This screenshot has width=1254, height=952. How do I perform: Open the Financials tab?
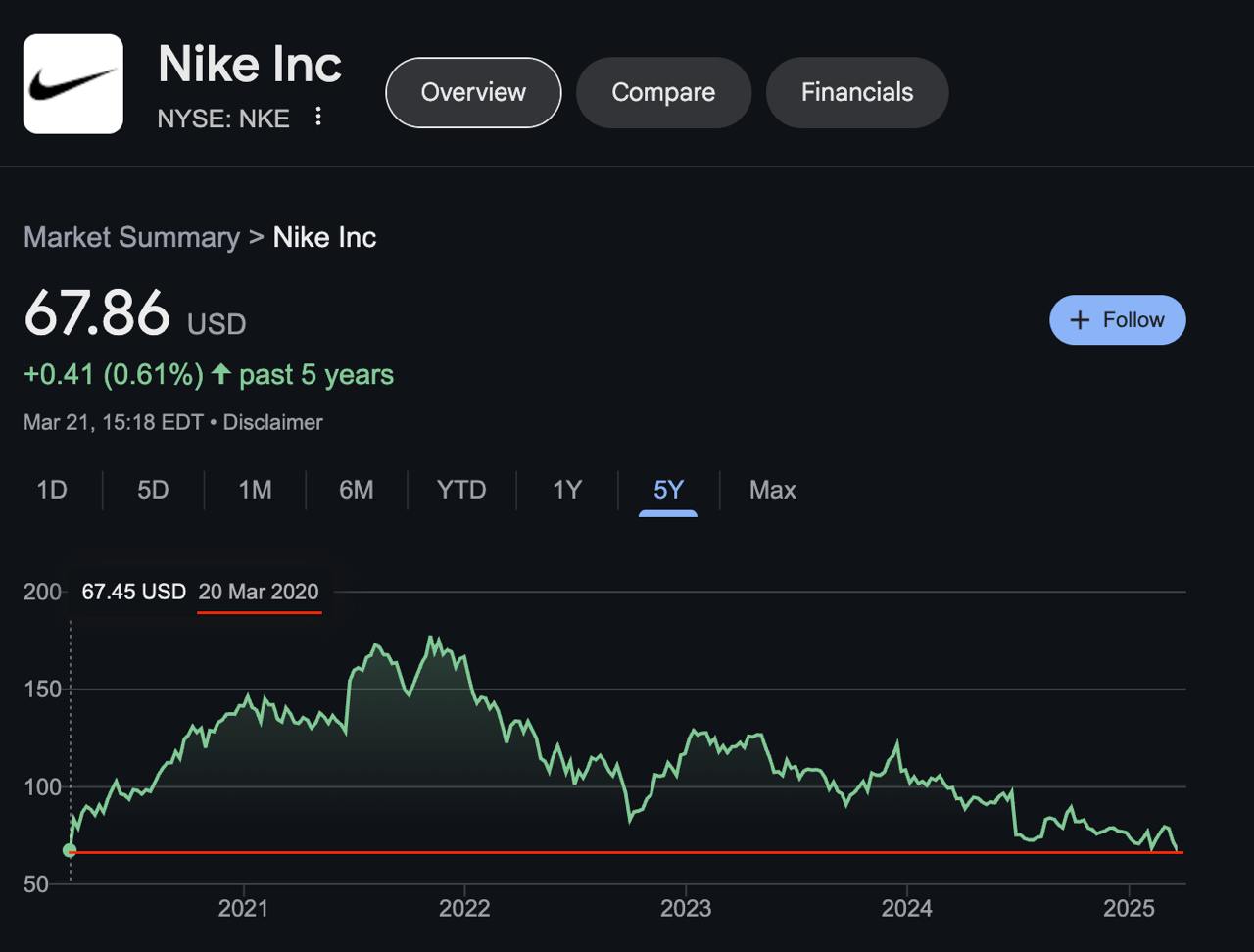857,92
